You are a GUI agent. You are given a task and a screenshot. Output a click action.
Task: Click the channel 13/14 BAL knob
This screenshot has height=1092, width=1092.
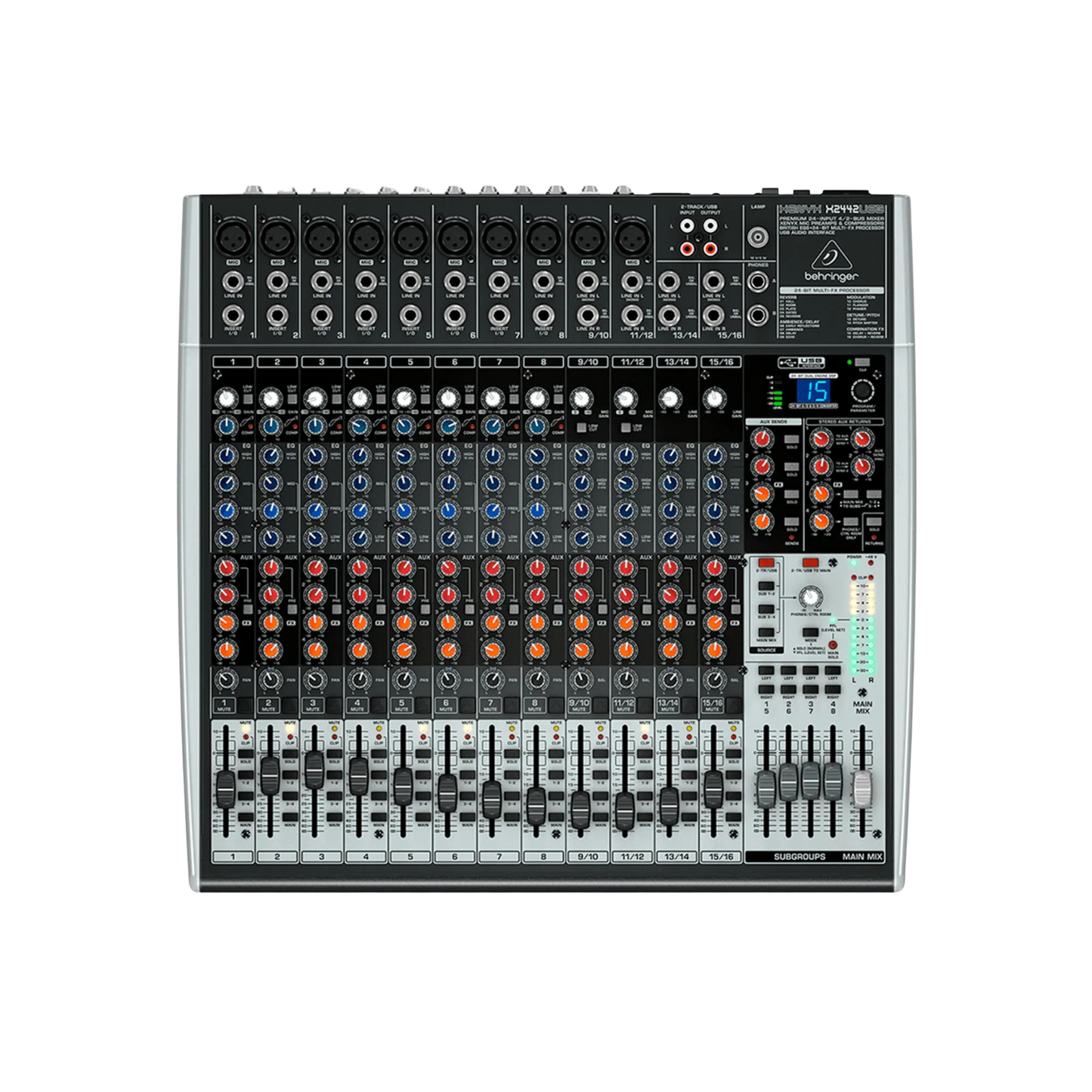pos(670,681)
